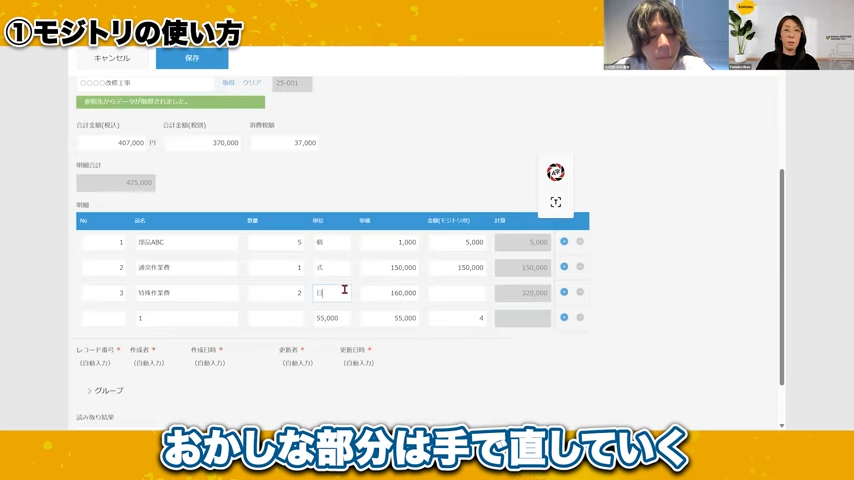Click the 25-001 field
Viewport: 854px width, 480px height.
pyautogui.click(x=292, y=83)
